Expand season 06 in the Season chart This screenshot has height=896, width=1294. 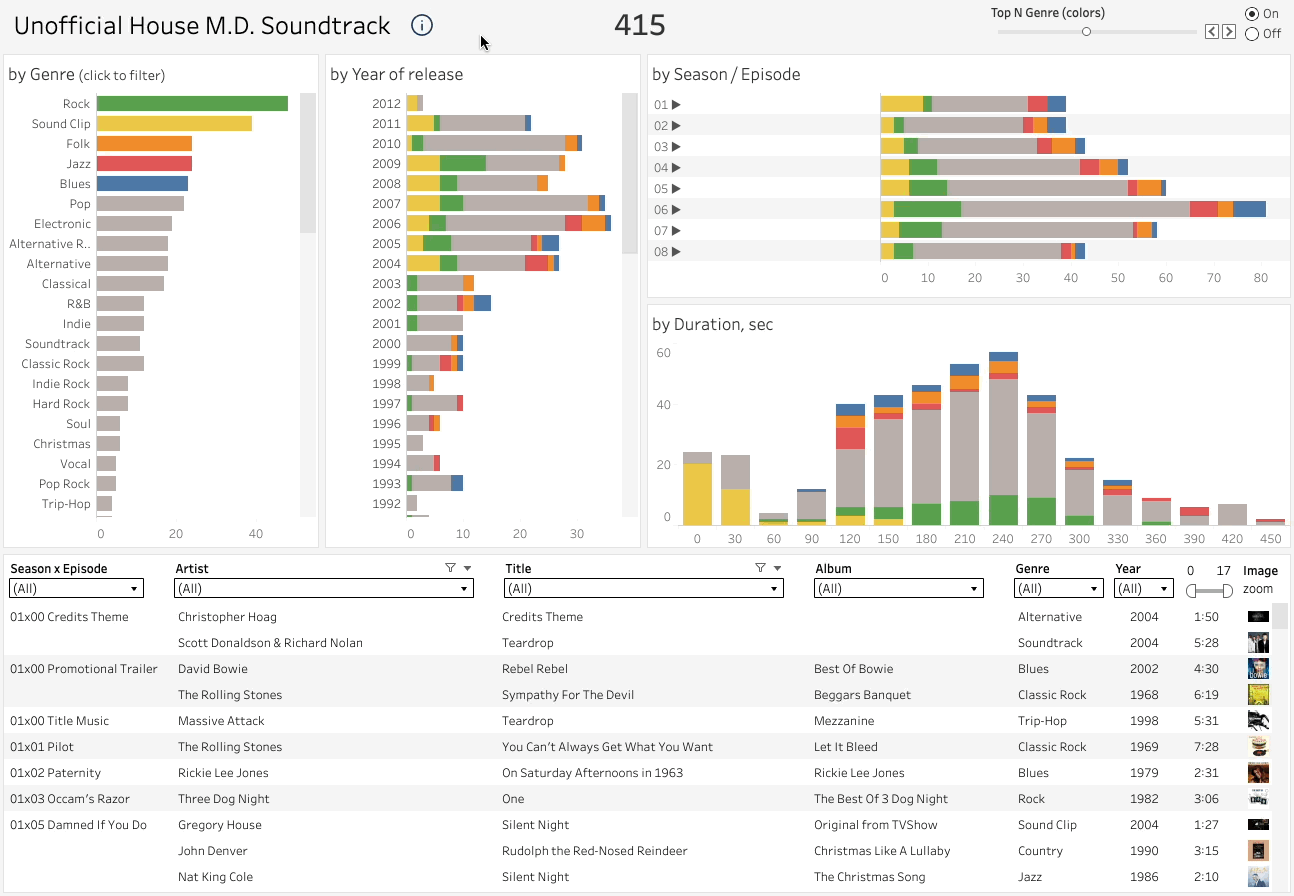coord(676,210)
